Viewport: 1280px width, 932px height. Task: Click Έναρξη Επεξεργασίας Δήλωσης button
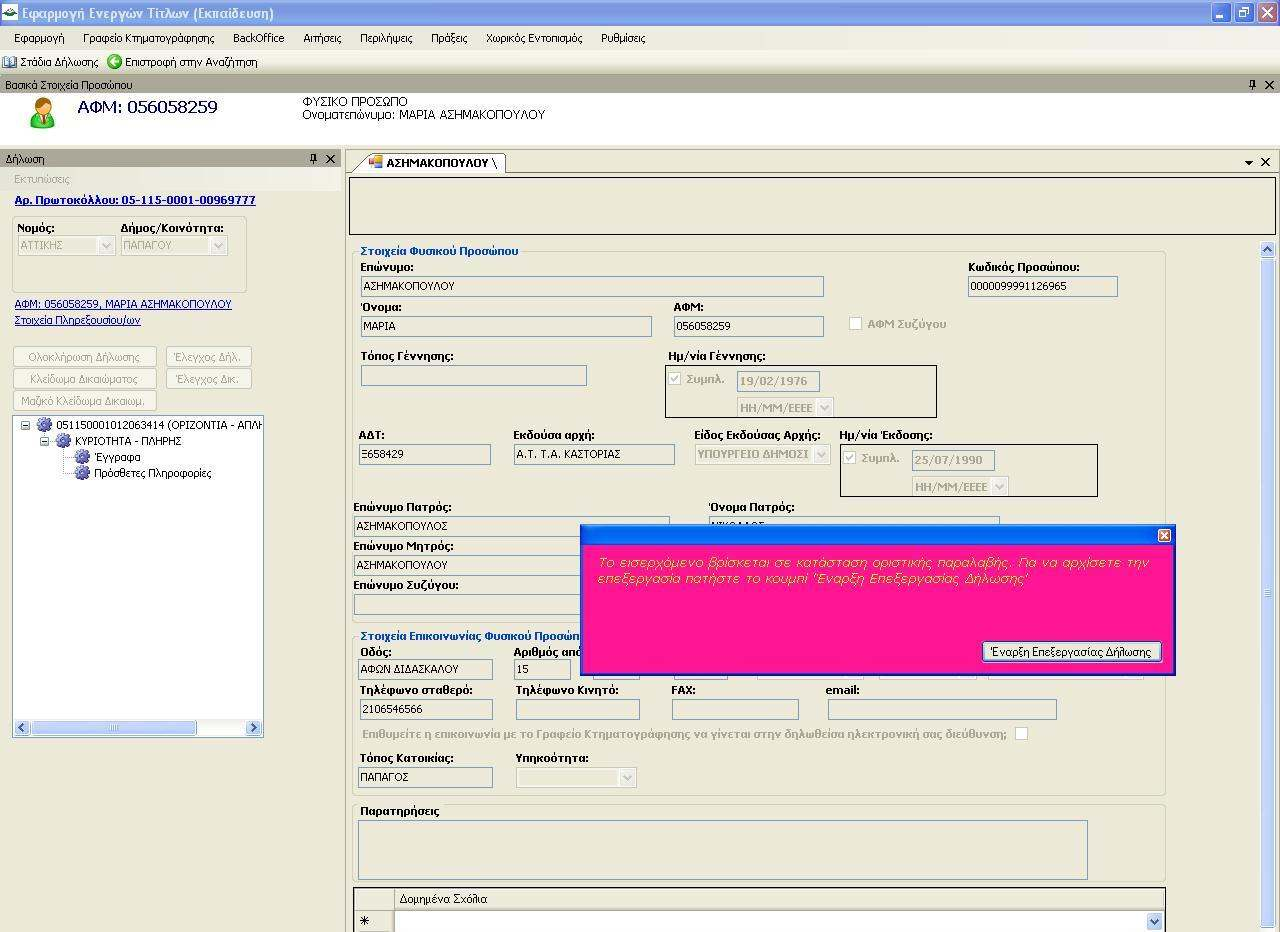pyautogui.click(x=1071, y=652)
